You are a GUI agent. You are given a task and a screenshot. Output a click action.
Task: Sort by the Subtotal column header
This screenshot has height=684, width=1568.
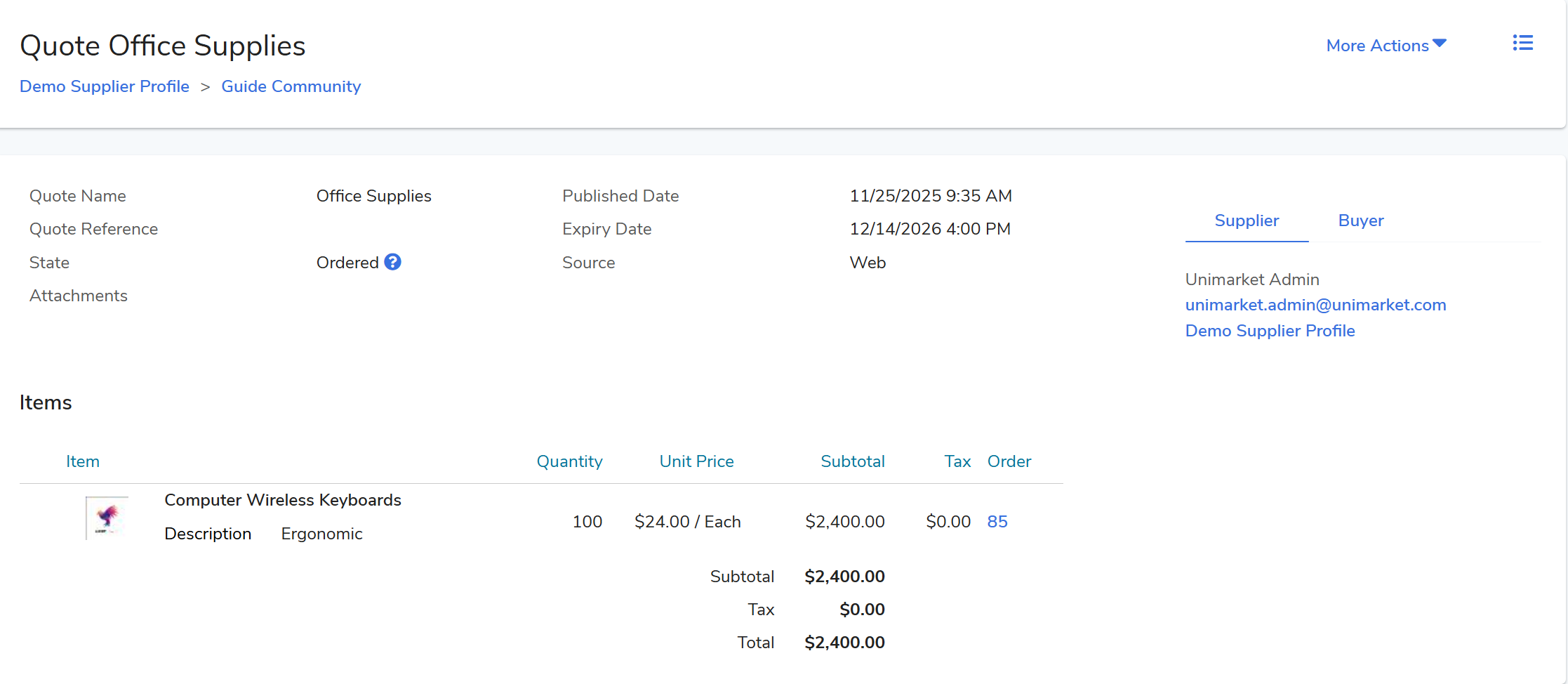pos(852,461)
